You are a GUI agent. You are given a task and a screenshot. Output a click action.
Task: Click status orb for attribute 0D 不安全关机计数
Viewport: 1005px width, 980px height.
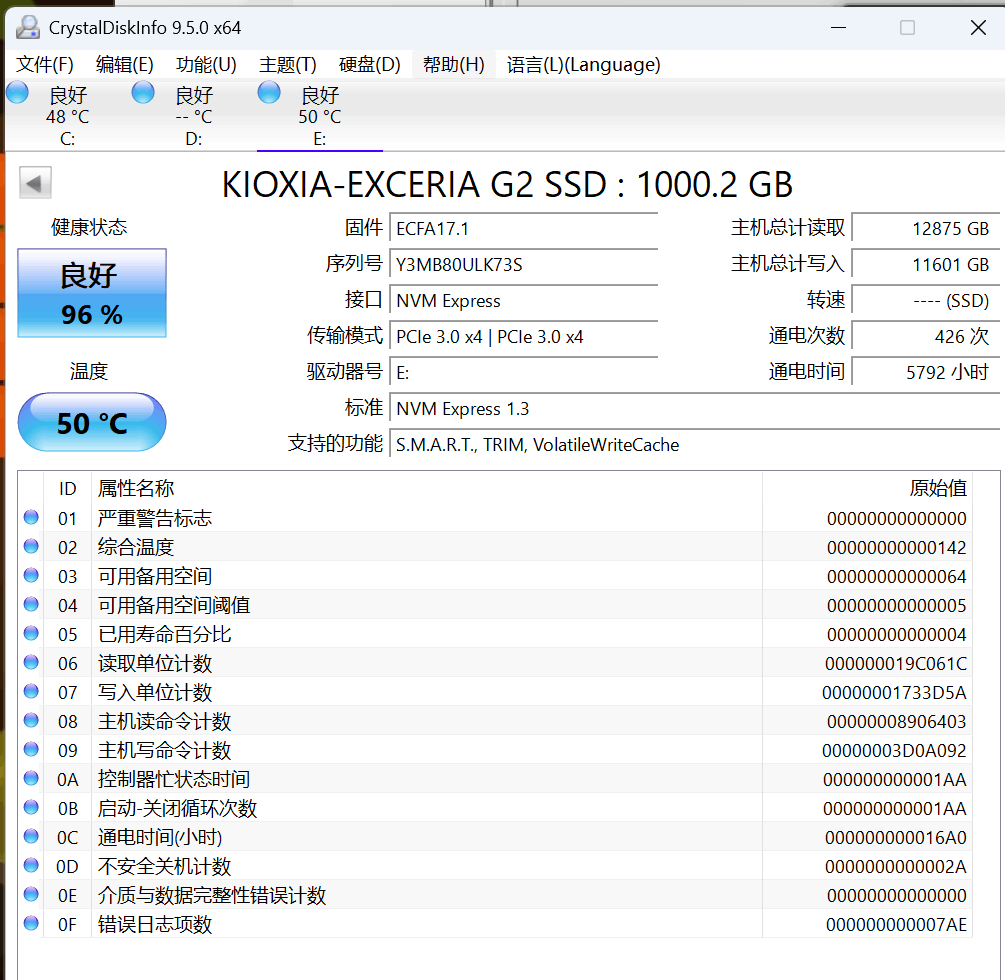tap(31, 865)
